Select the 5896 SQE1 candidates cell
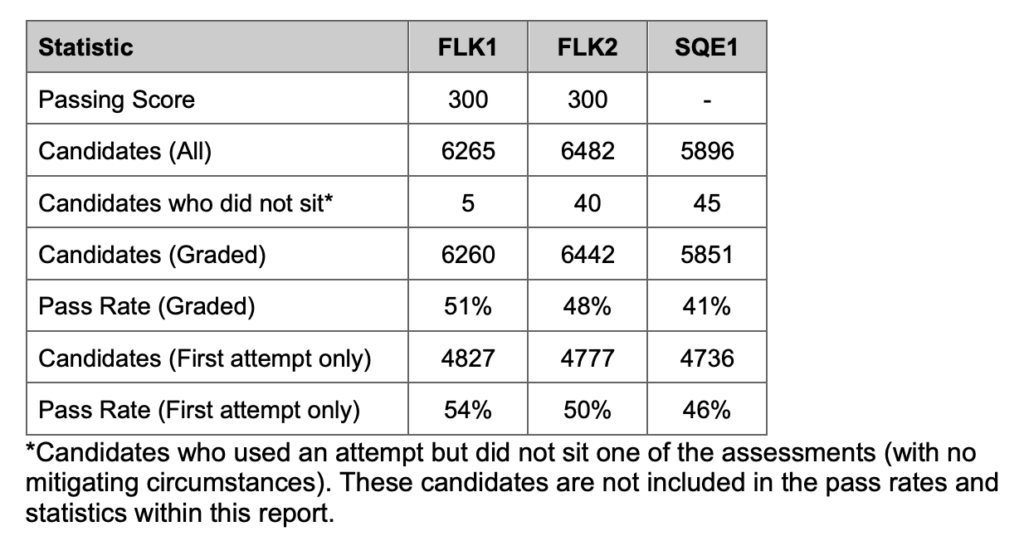This screenshot has height=541, width=1024. pos(706,152)
